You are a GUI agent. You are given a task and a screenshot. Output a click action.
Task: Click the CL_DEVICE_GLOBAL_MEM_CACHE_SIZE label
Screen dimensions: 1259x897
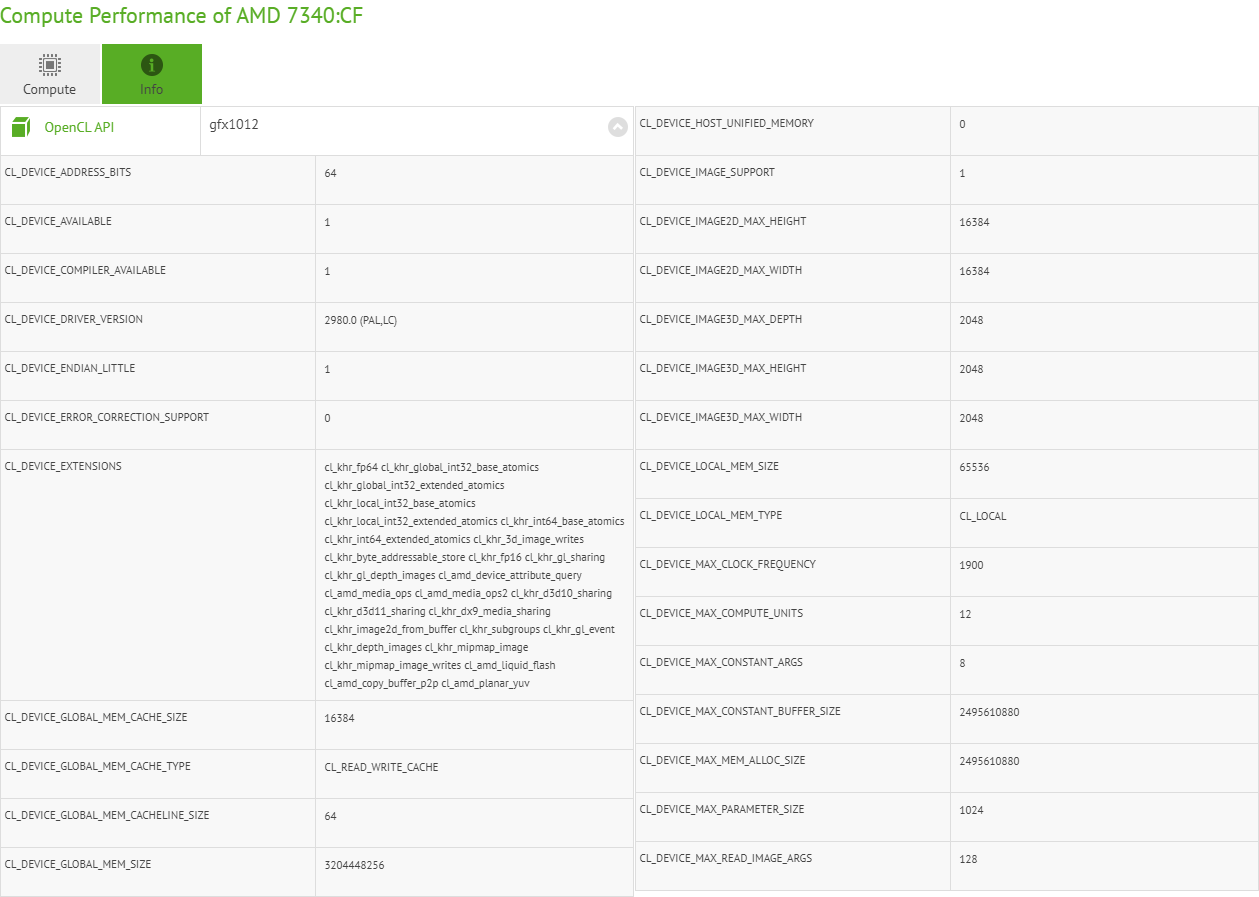coord(96,717)
